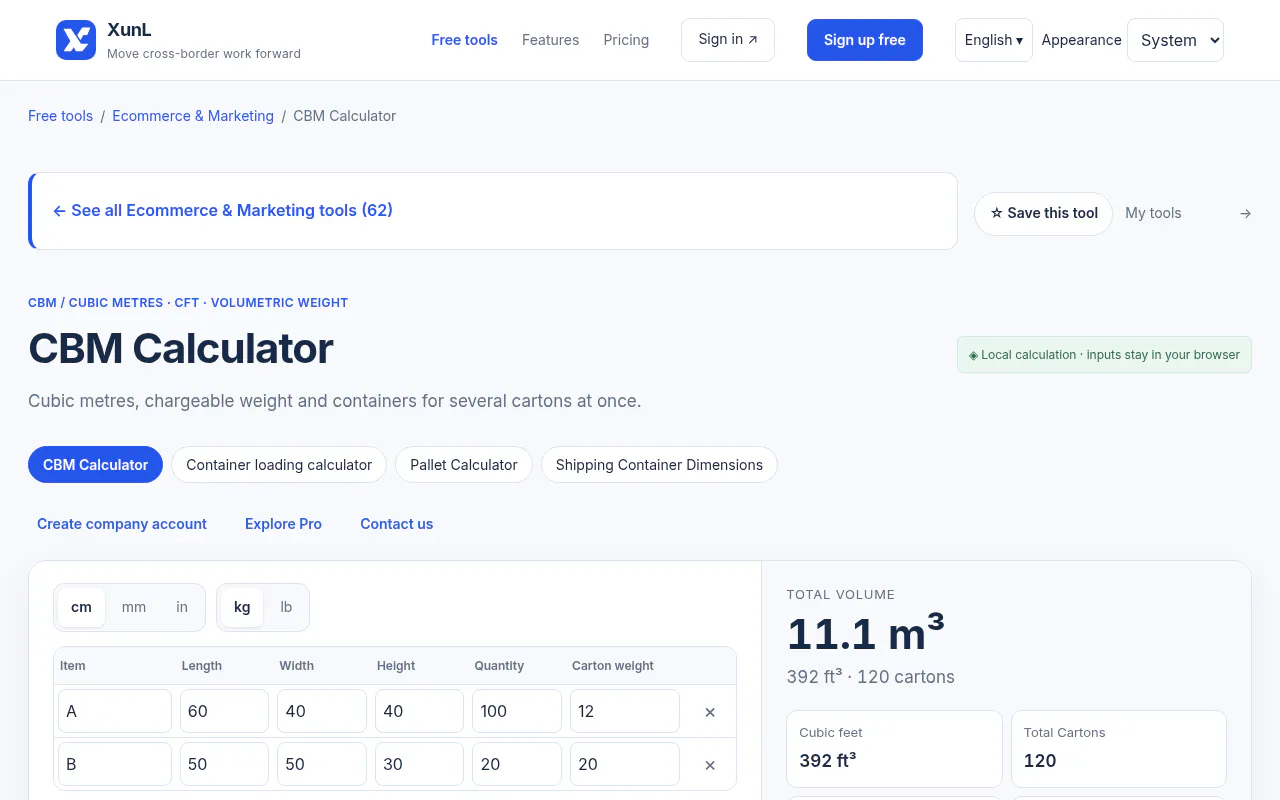This screenshot has width=1280, height=800.
Task: Click the Carton weight field for row A
Action: 625,711
